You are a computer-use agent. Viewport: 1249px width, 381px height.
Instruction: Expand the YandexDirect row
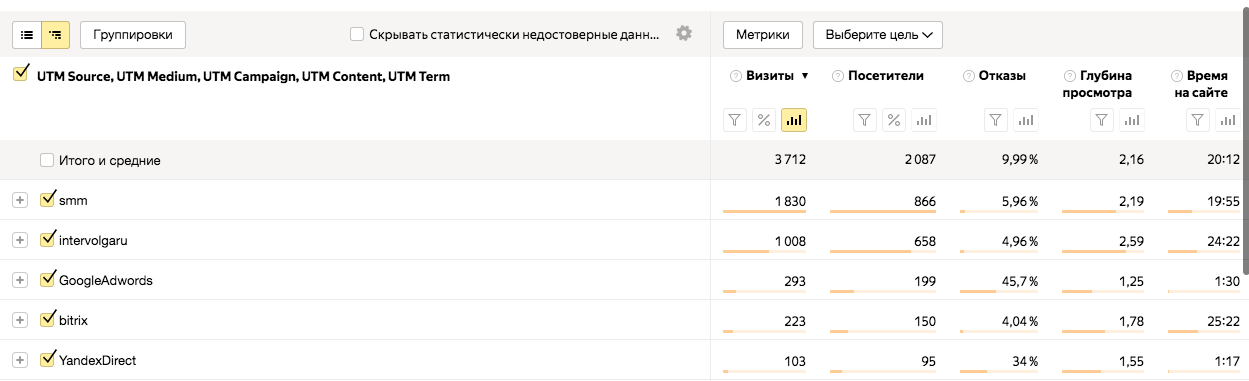tap(20, 360)
